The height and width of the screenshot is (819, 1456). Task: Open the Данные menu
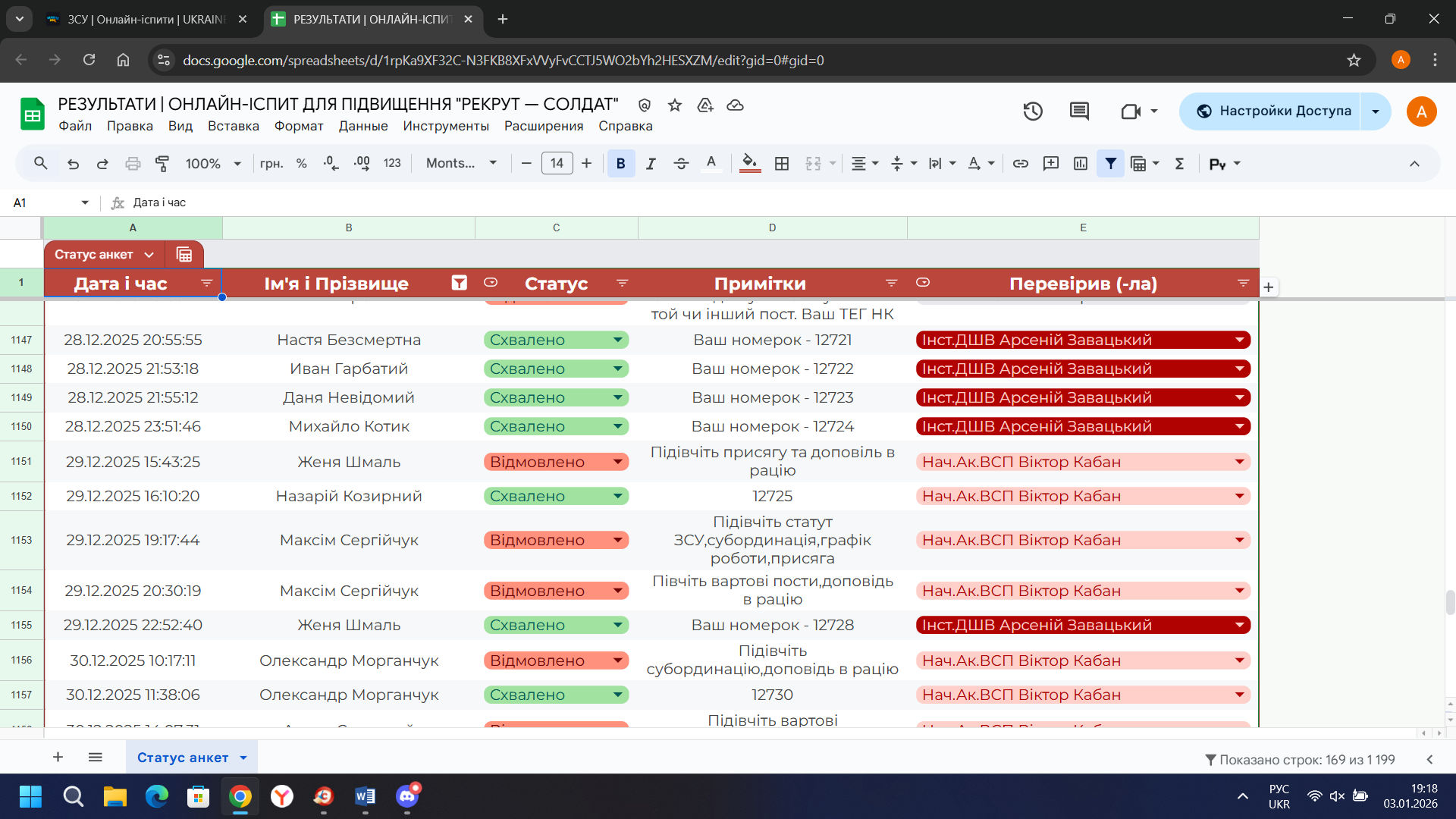pyautogui.click(x=362, y=126)
